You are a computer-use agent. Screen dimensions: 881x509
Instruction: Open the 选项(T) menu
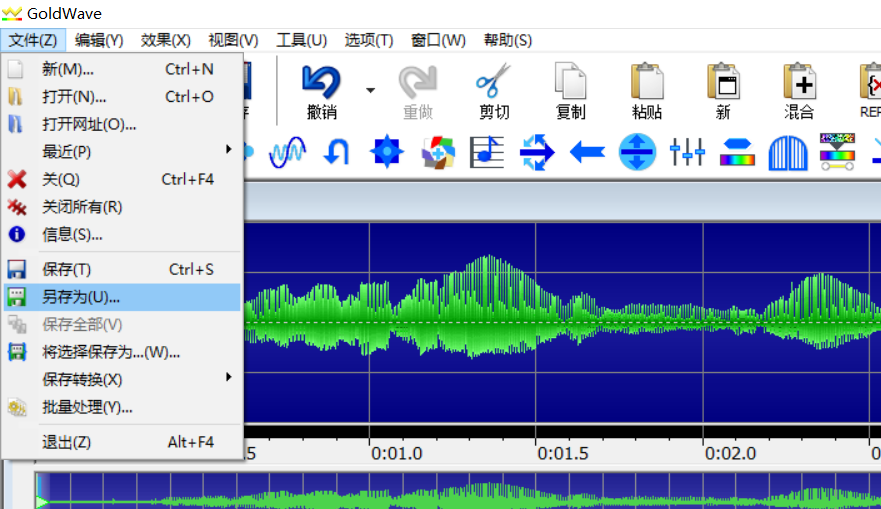point(369,40)
